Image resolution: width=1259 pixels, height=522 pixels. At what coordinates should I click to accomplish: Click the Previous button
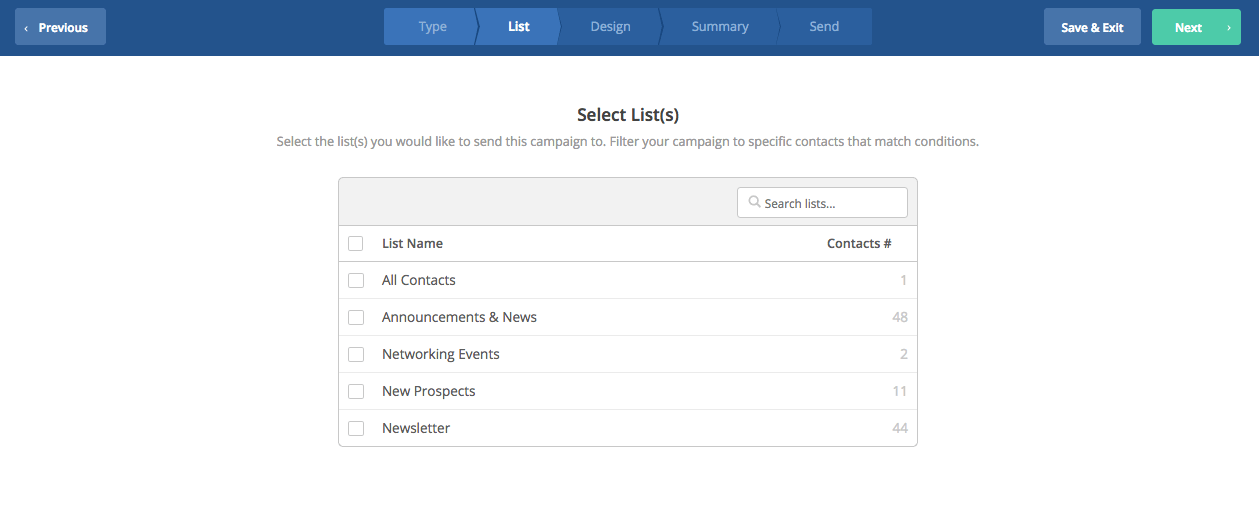(60, 27)
